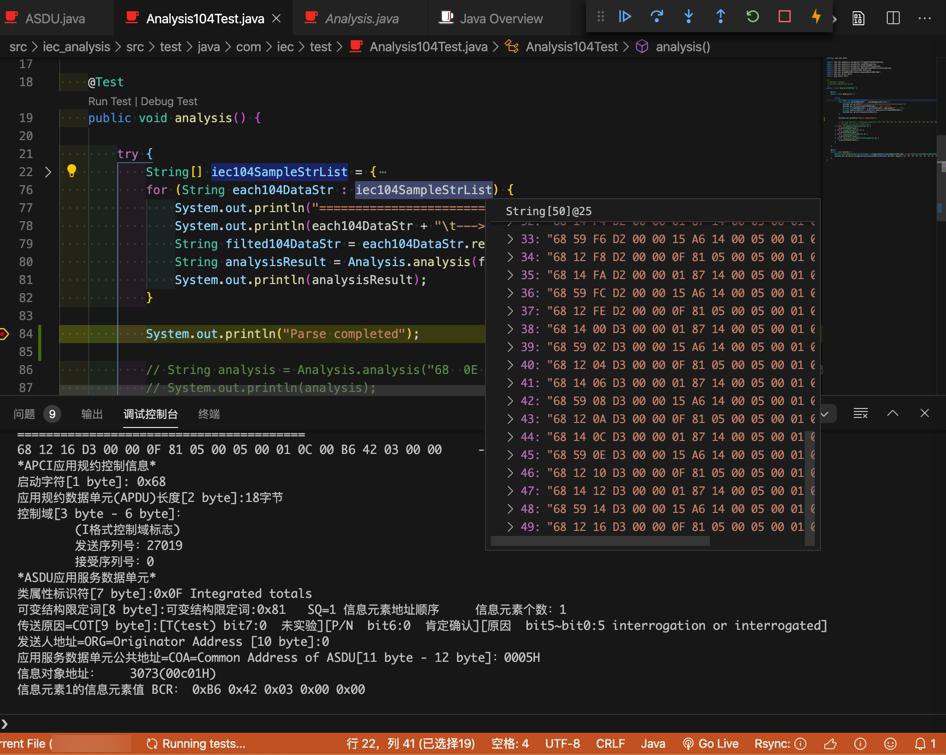Click Step Into in debug toolbar

689,17
